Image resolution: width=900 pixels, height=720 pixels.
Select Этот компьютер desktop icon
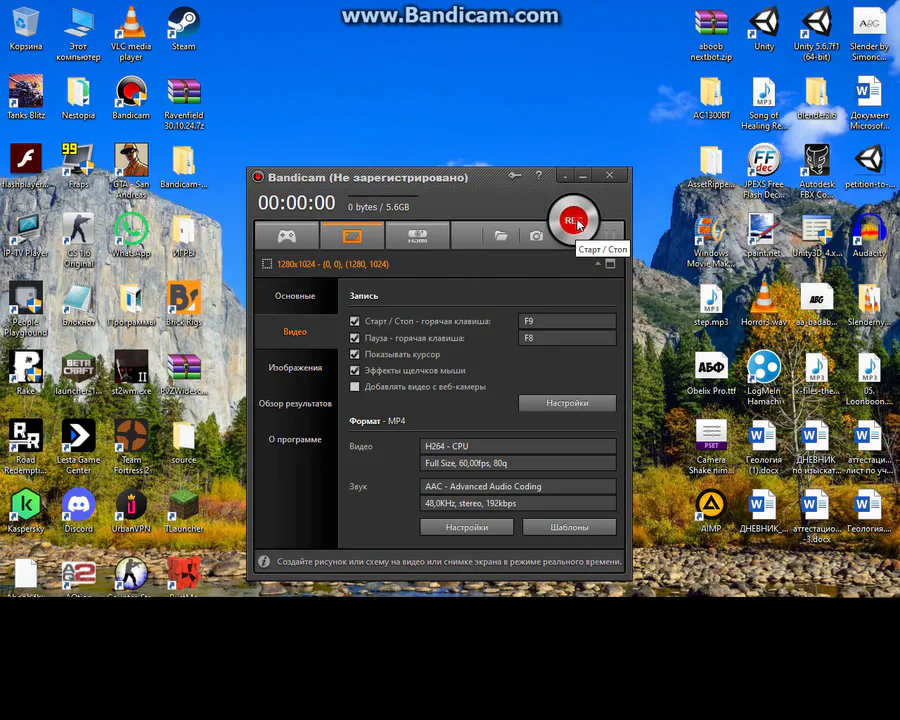(x=78, y=33)
